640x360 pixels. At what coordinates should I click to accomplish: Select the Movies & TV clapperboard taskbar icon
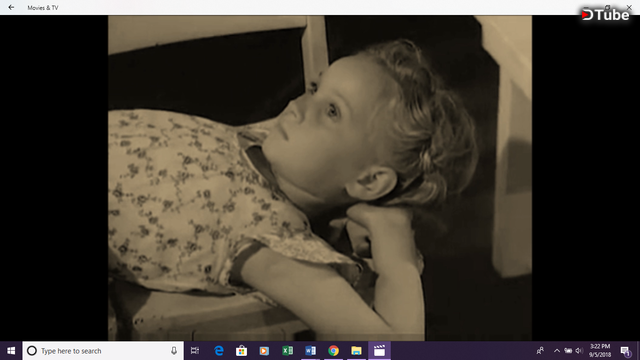coord(379,351)
